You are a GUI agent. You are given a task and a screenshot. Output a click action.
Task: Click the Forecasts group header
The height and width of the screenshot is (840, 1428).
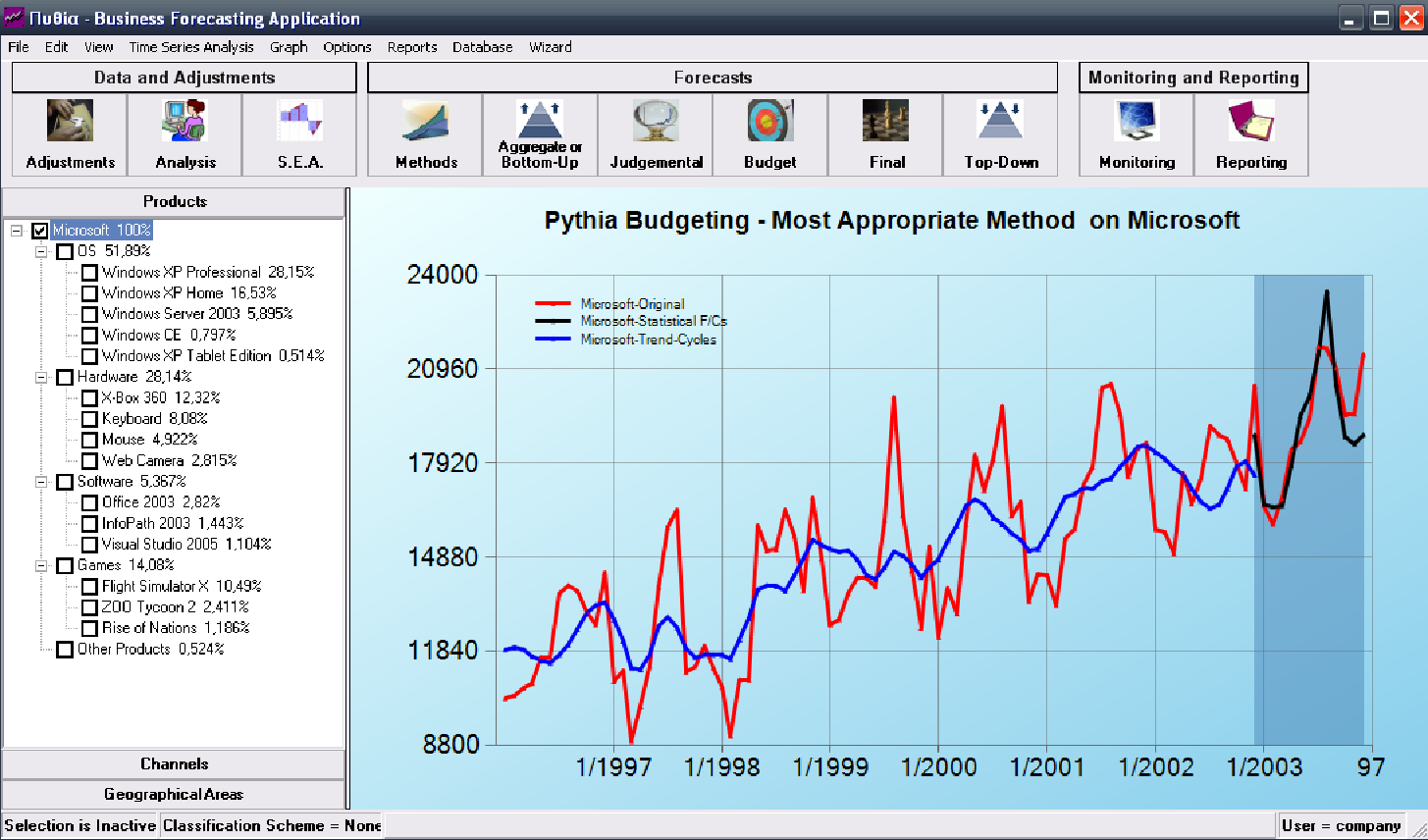tap(713, 78)
